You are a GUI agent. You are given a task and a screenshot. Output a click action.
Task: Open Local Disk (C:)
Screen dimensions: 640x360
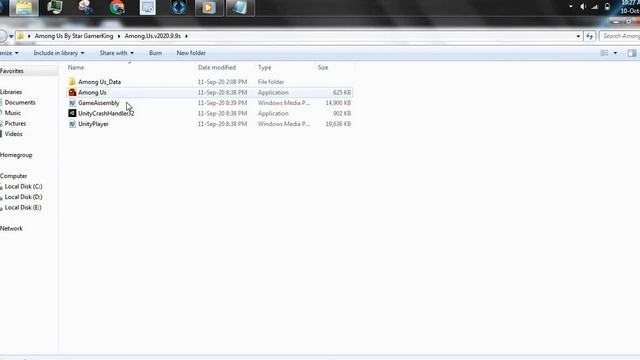click(x=23, y=187)
